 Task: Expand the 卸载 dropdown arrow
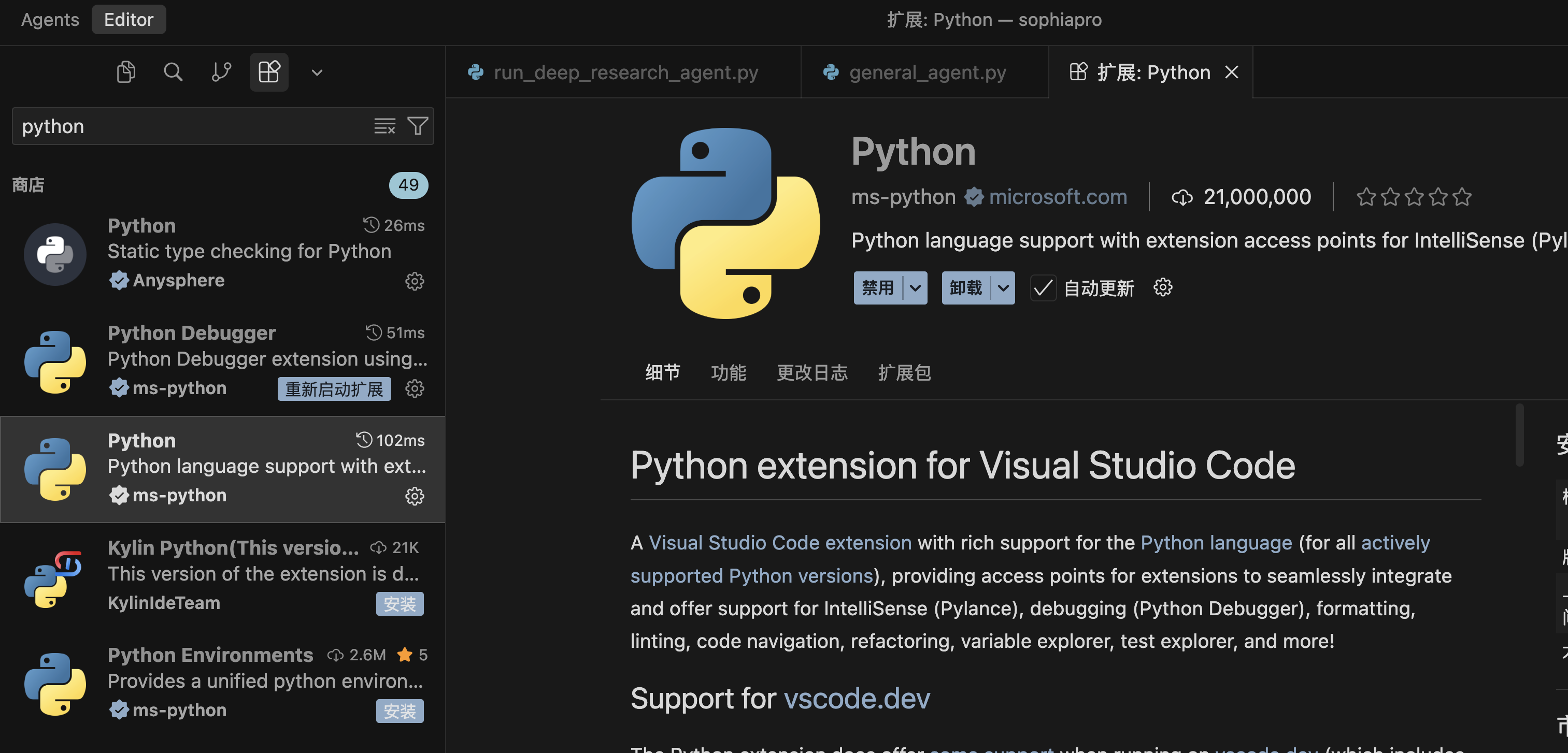point(1003,288)
